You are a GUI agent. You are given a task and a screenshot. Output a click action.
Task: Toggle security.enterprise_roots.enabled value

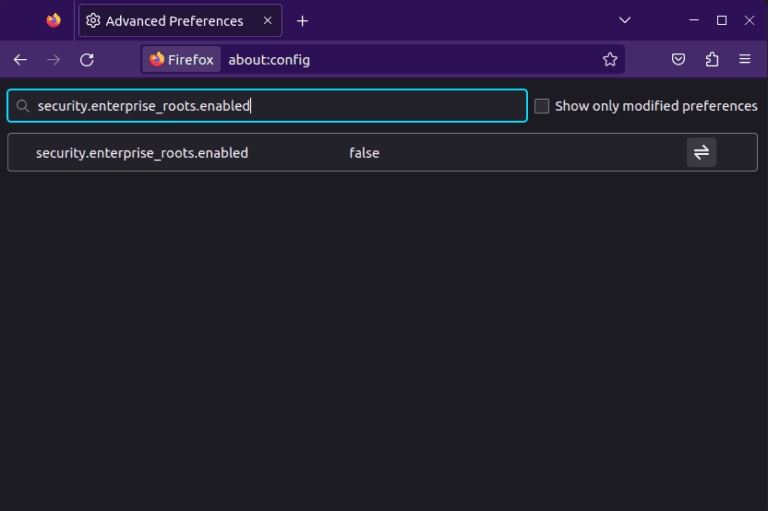[701, 152]
